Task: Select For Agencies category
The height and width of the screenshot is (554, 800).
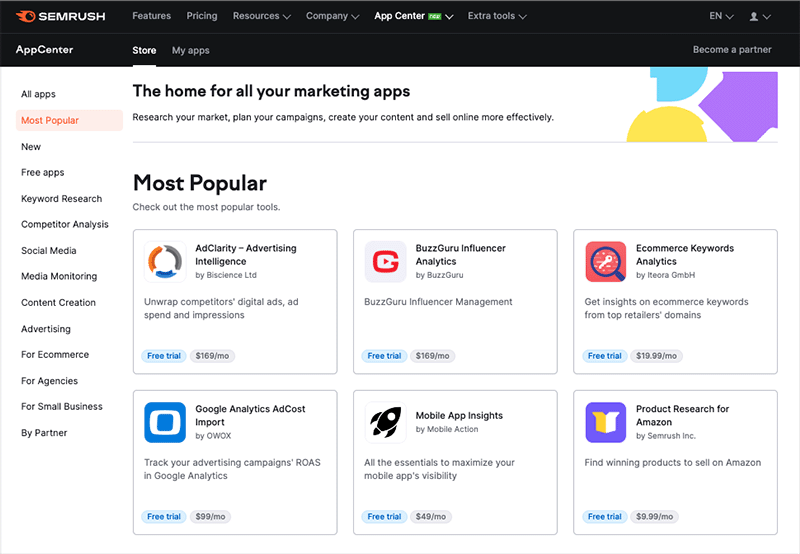Action: [x=49, y=381]
